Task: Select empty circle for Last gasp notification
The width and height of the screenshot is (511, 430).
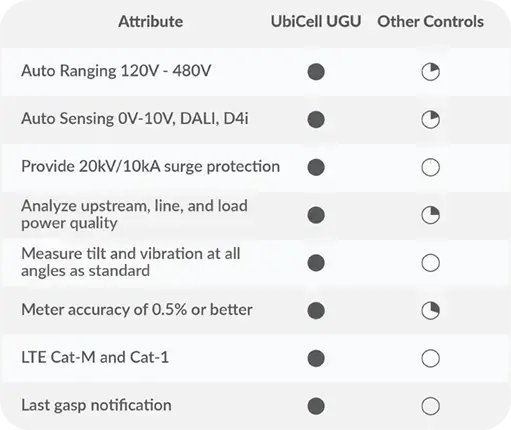Action: (430, 406)
